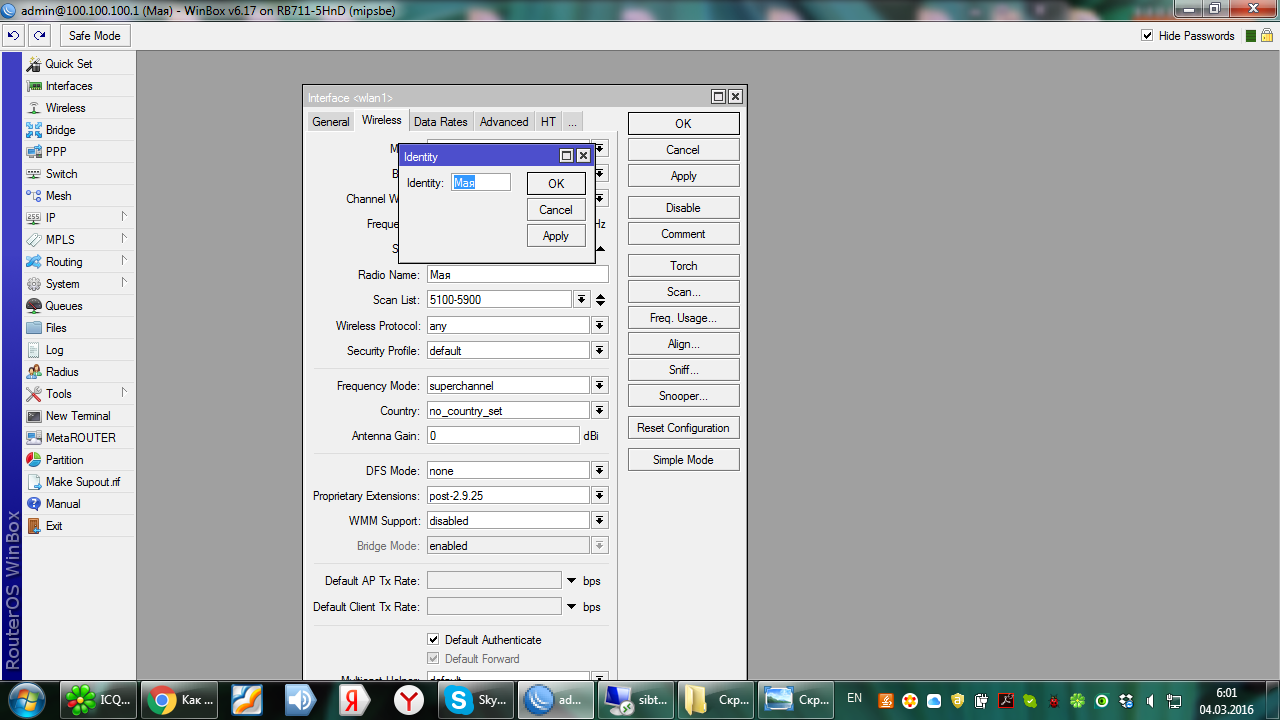Expand the Frequency Mode dropdown

599,386
